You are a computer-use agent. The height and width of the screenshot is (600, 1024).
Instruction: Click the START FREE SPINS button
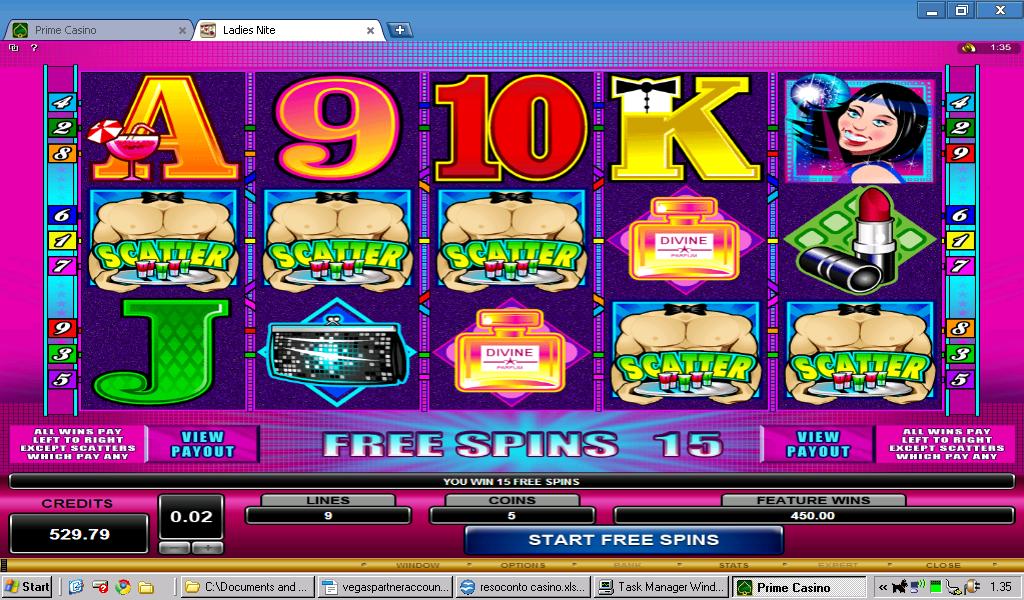coord(624,540)
